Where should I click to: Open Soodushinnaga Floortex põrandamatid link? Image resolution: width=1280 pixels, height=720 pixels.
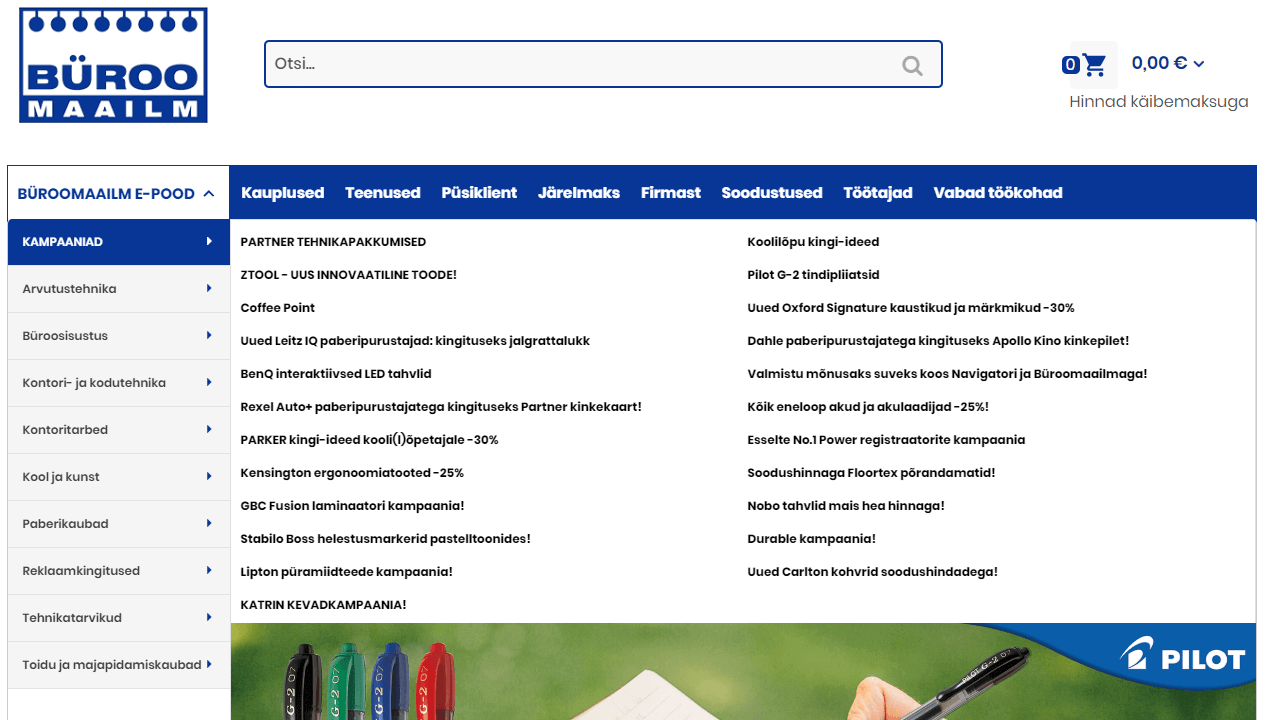871,473
